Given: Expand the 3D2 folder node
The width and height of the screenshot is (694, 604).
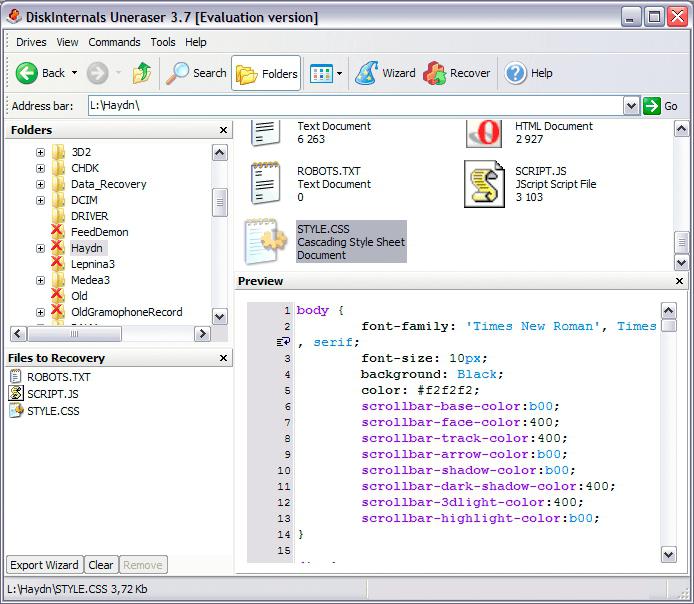Looking at the screenshot, I should (x=40, y=152).
